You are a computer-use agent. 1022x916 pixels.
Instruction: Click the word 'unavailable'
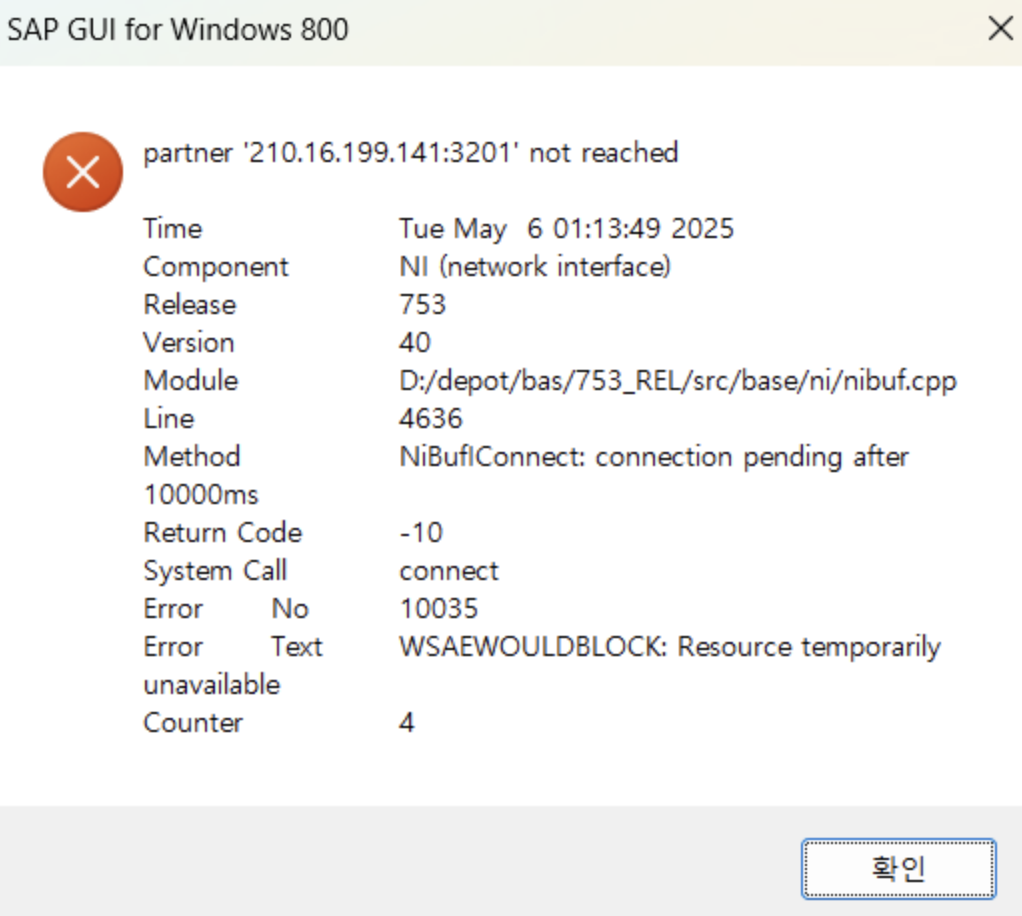pos(212,685)
